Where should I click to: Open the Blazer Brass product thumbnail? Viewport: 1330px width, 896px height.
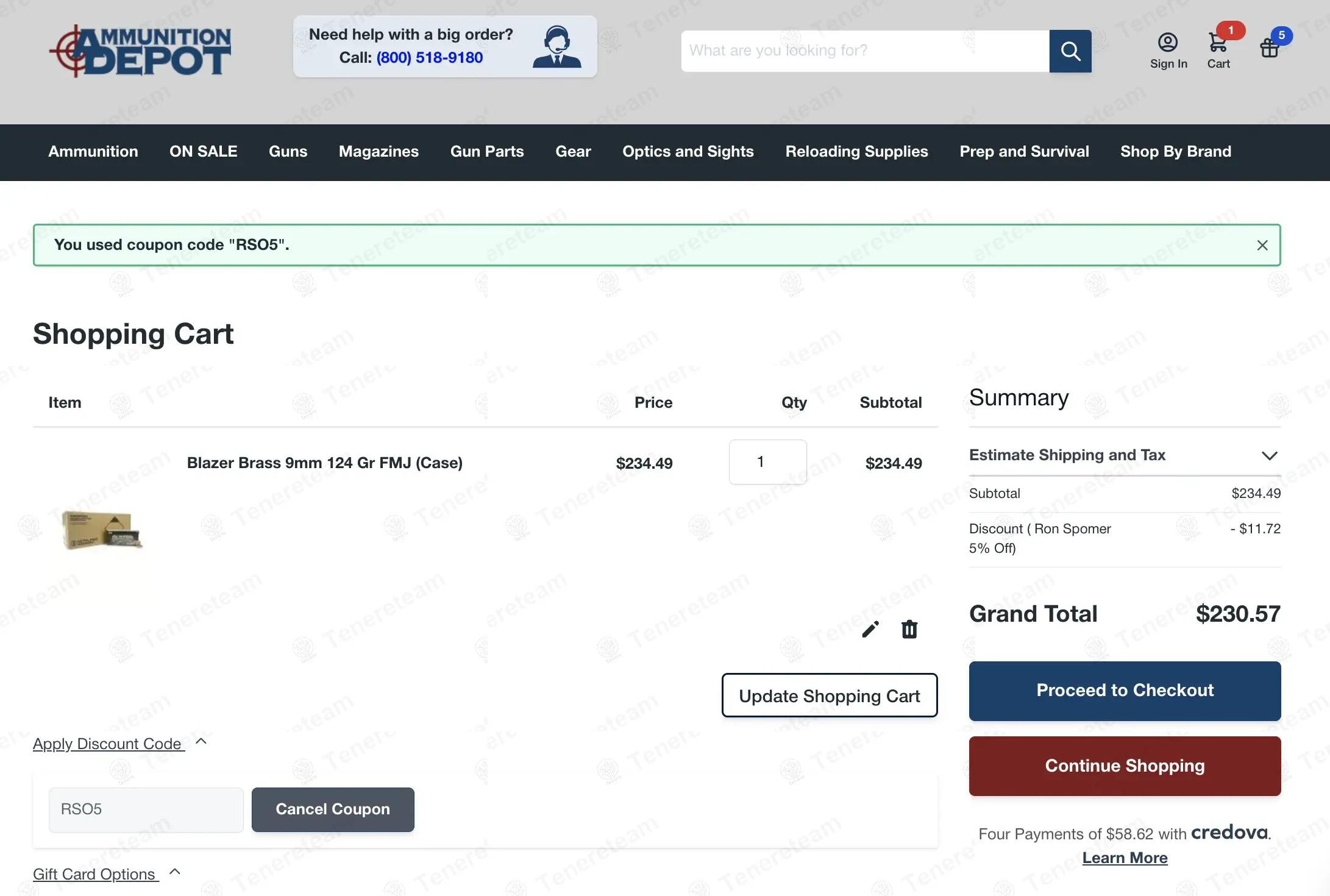pos(102,529)
